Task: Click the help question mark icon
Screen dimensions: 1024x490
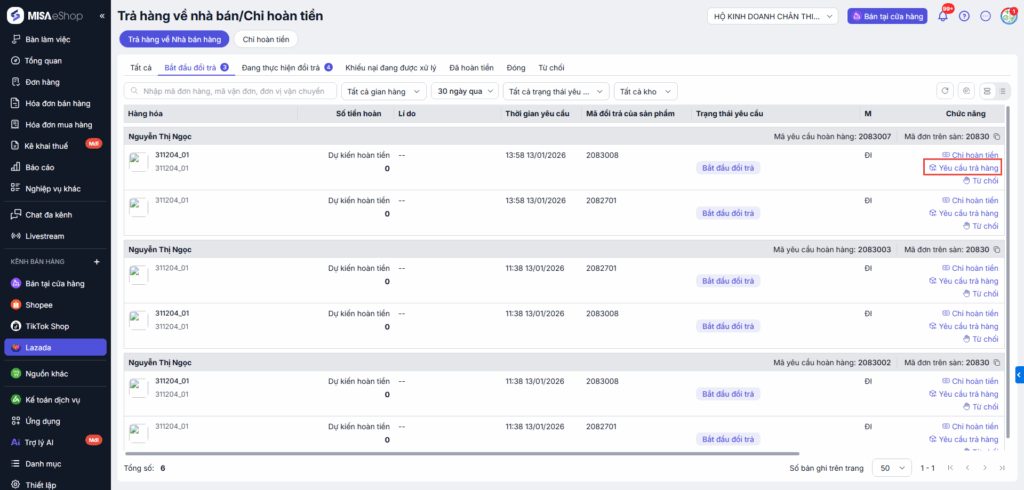Action: (964, 16)
